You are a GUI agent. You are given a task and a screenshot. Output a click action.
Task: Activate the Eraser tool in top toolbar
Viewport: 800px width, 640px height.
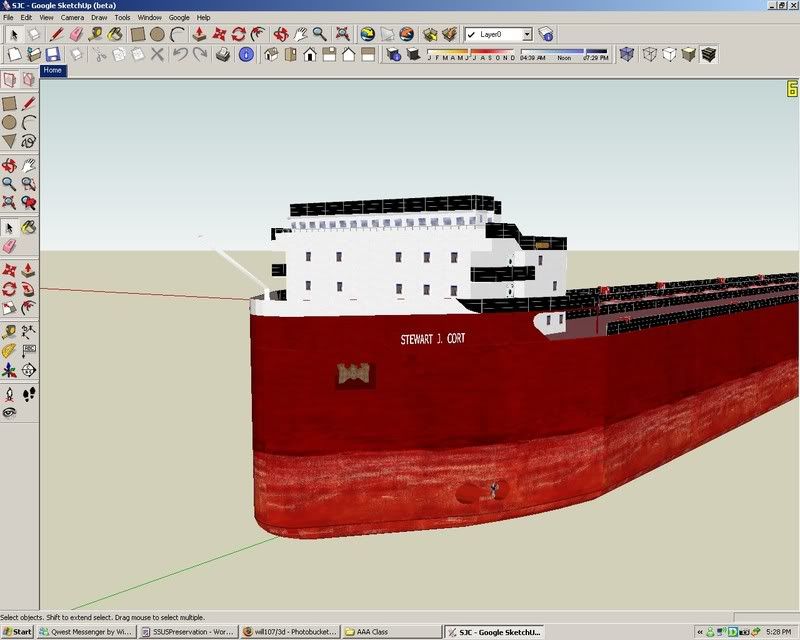[x=76, y=34]
